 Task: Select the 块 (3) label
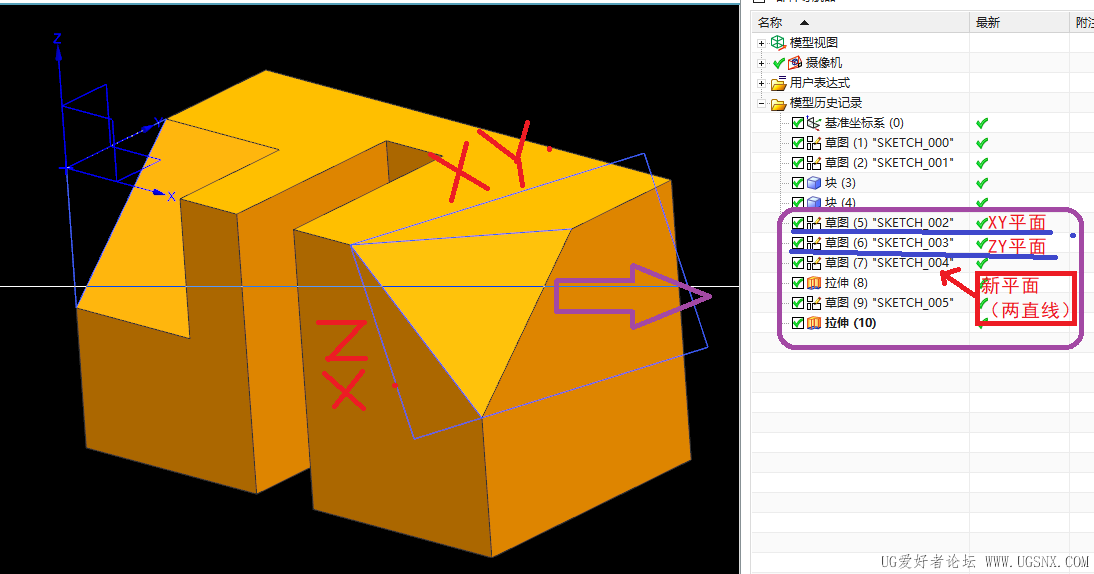pos(840,183)
